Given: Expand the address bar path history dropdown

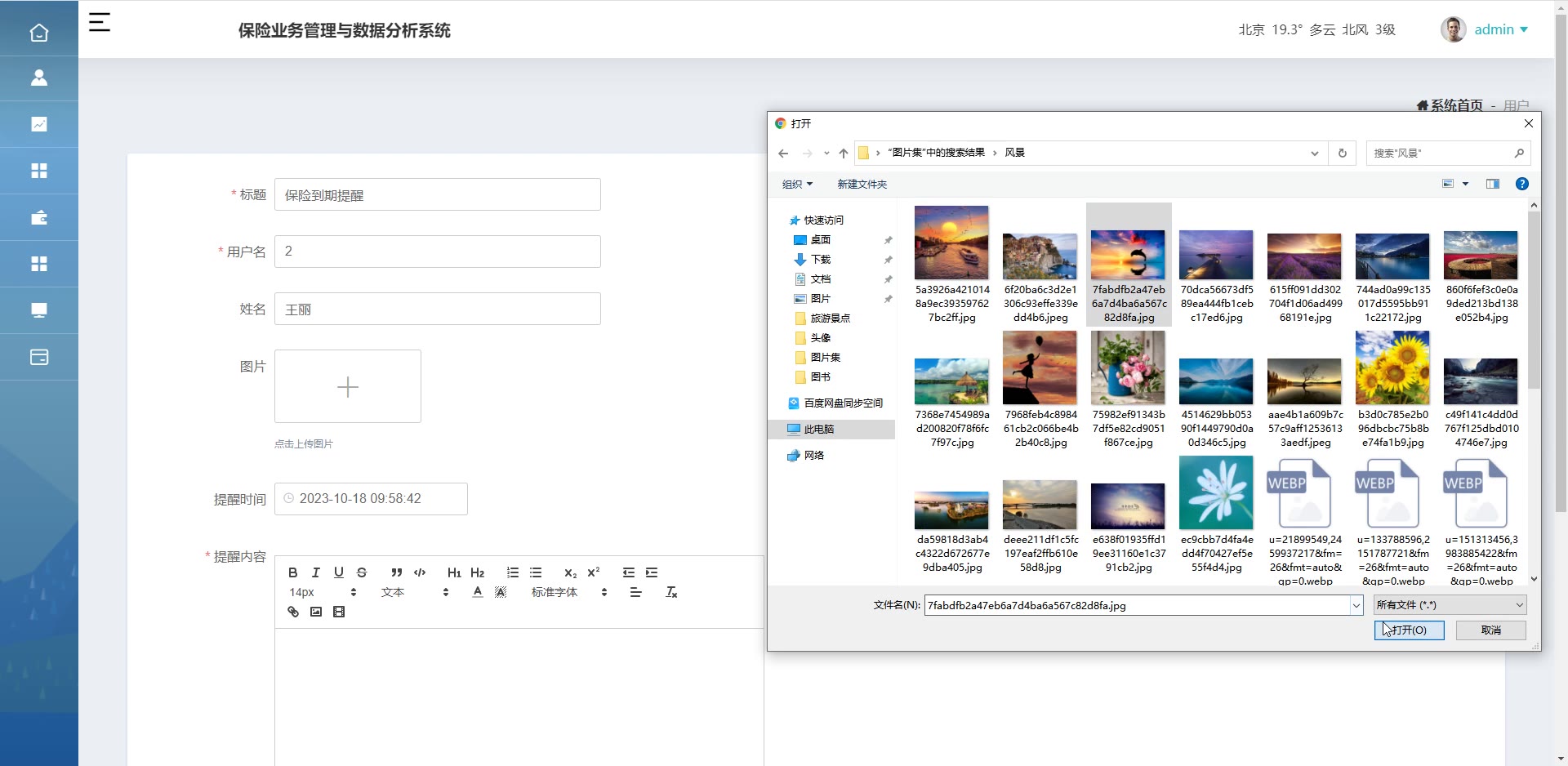Looking at the screenshot, I should pos(1315,153).
